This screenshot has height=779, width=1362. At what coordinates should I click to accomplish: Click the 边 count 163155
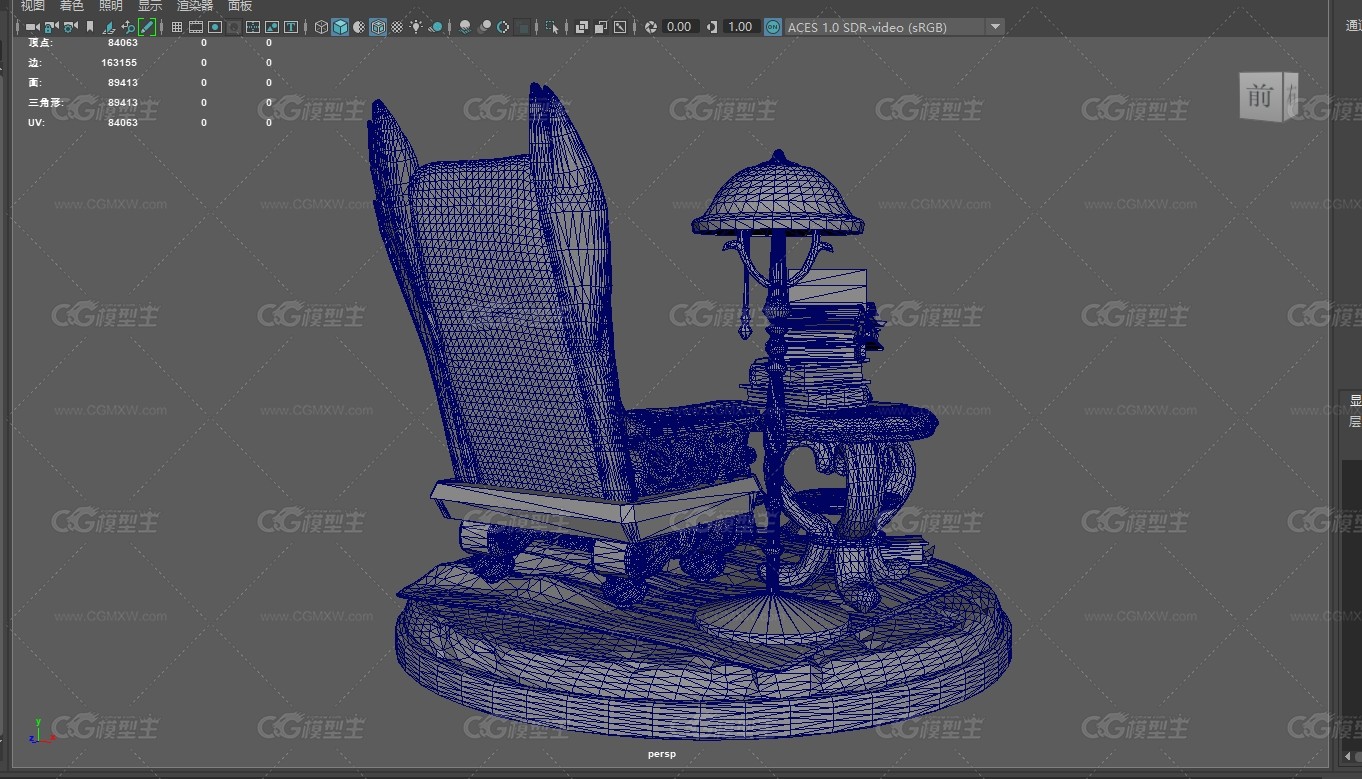click(119, 62)
